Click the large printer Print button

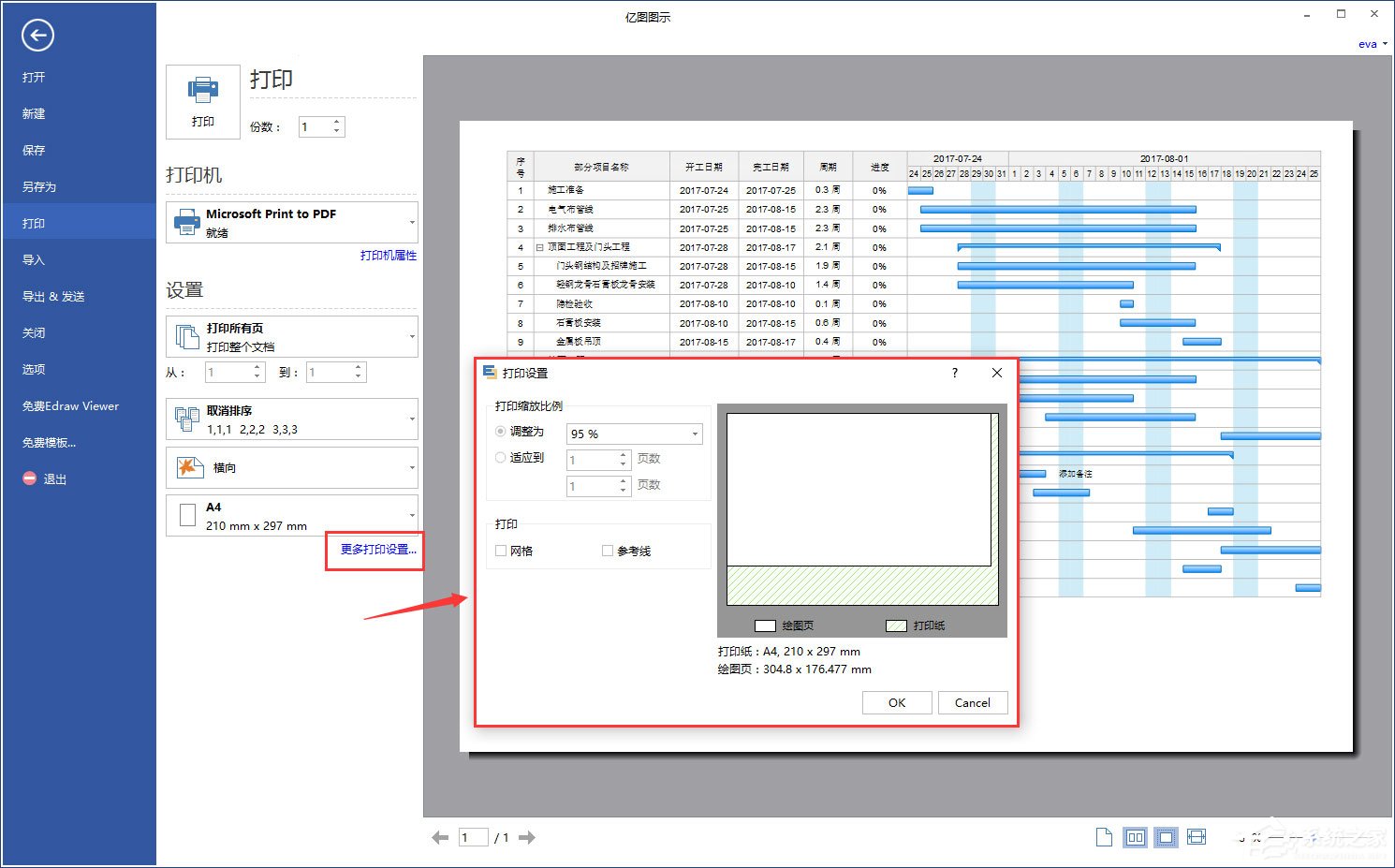point(202,101)
